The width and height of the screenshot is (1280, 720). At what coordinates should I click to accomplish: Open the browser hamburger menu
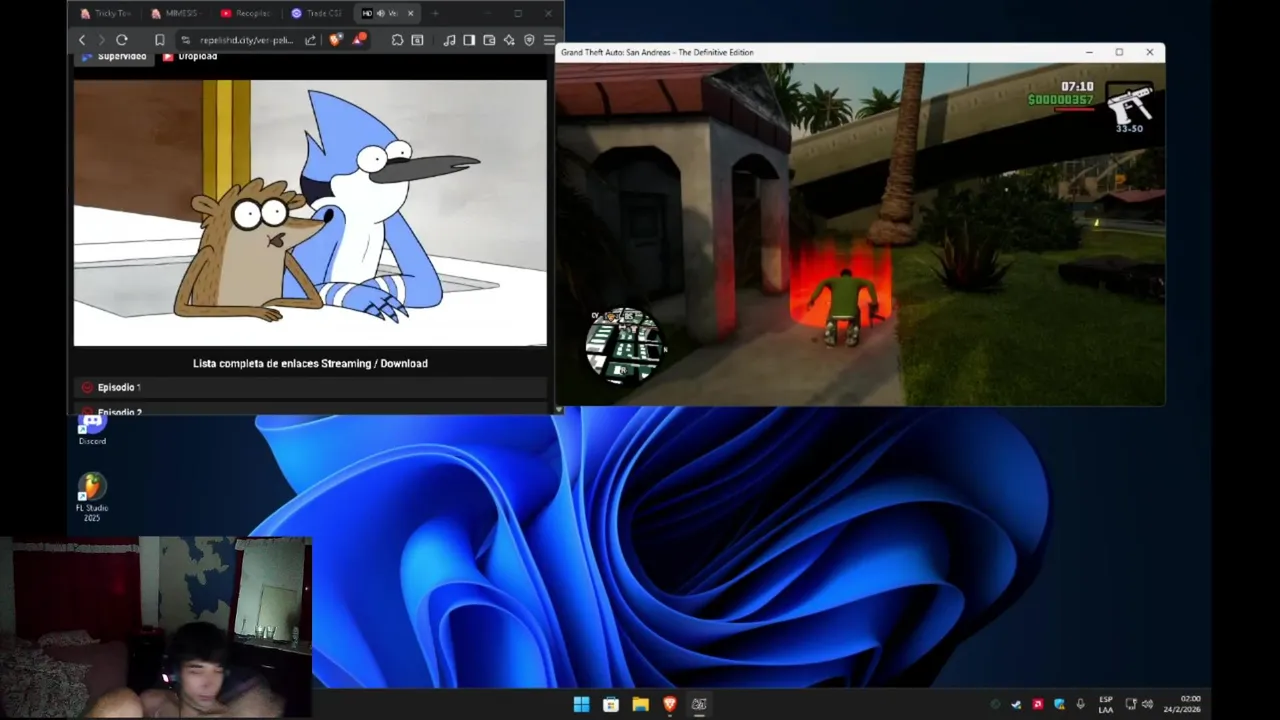point(549,40)
